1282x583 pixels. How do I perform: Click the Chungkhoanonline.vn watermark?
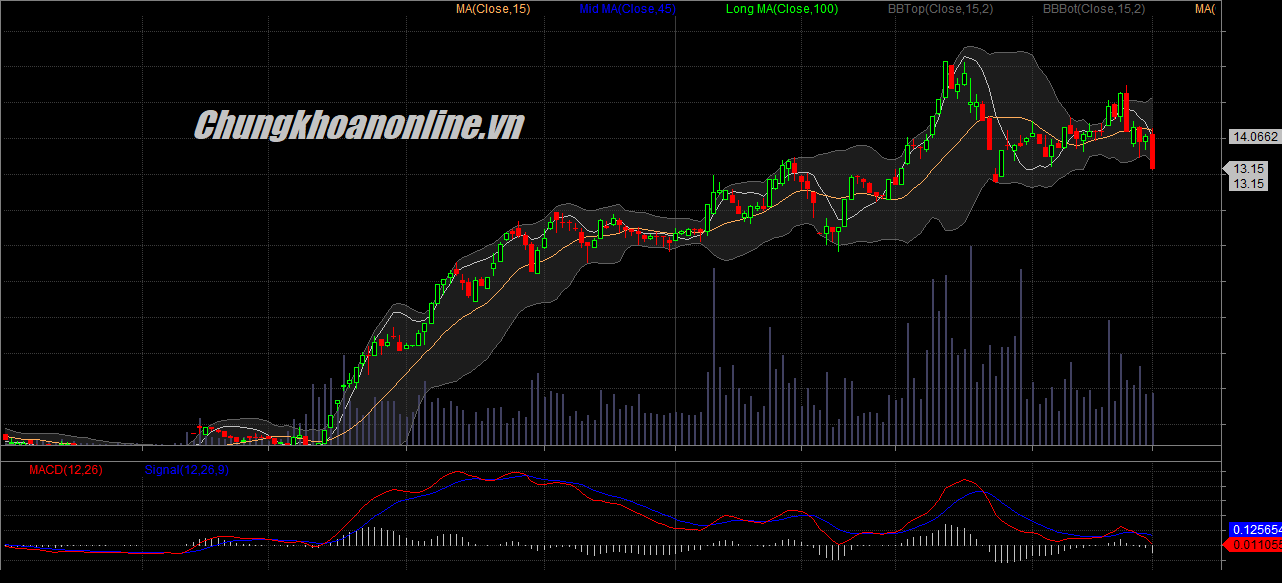point(358,126)
